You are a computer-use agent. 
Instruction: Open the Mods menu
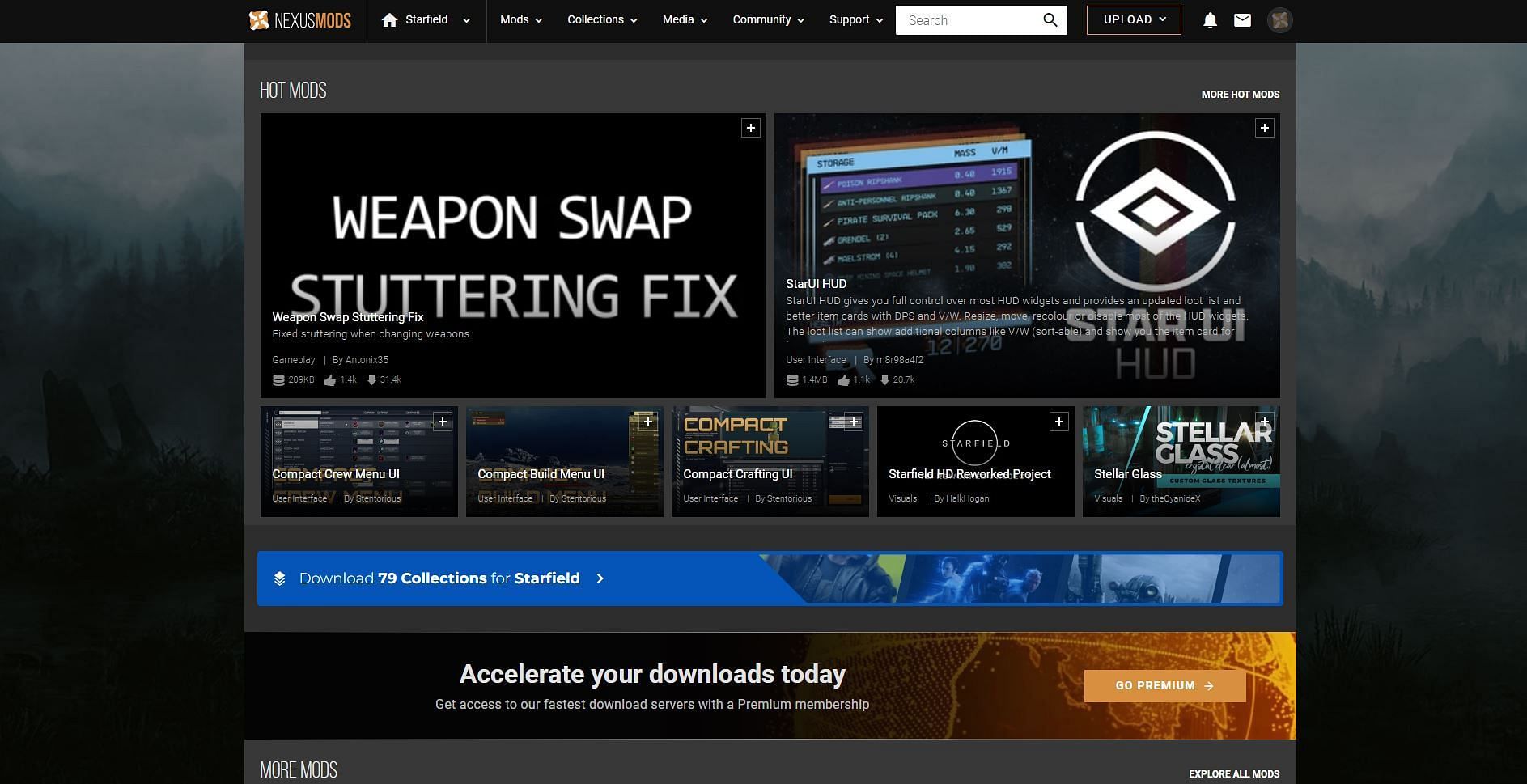pyautogui.click(x=521, y=20)
